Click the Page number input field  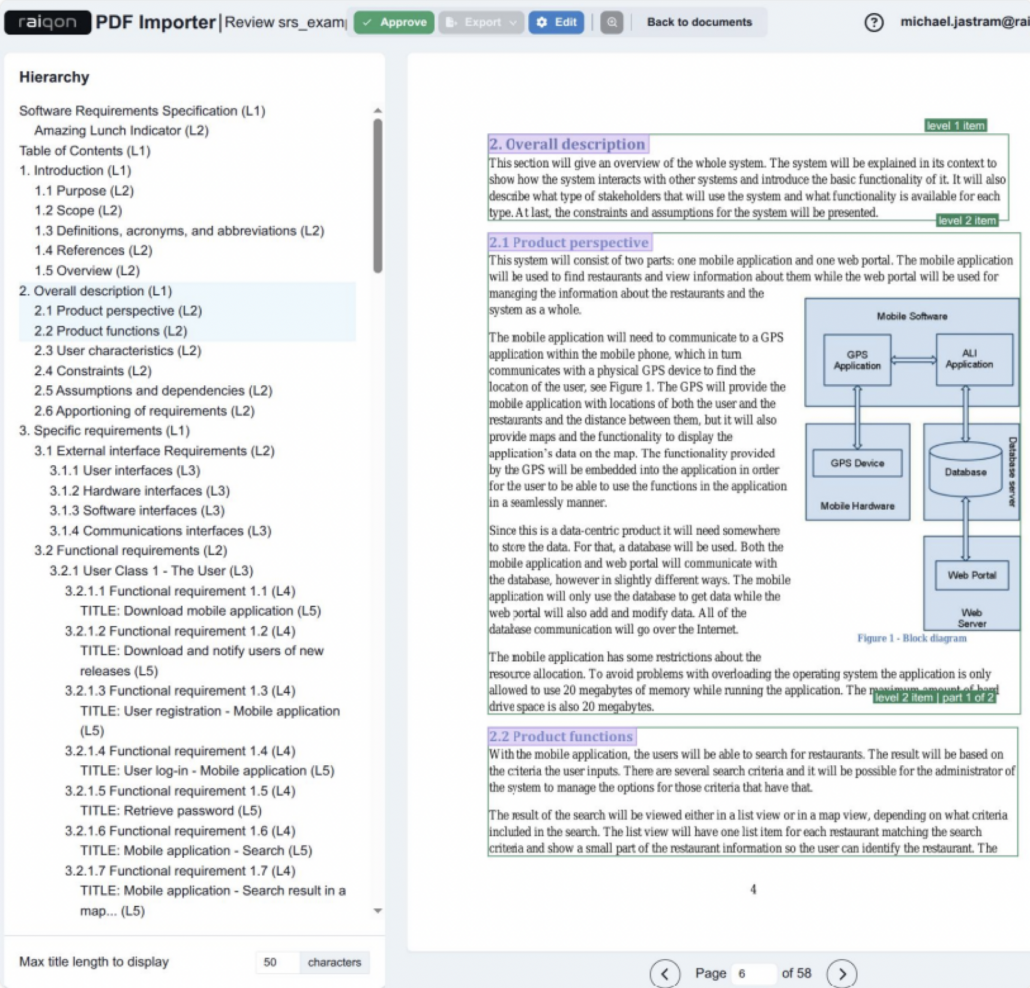click(x=755, y=972)
